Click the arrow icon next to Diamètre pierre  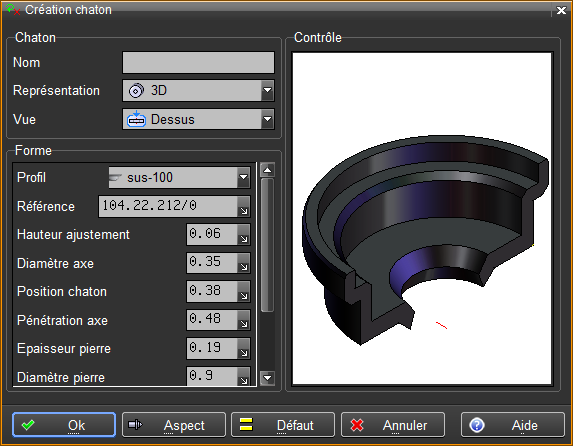[244, 377]
